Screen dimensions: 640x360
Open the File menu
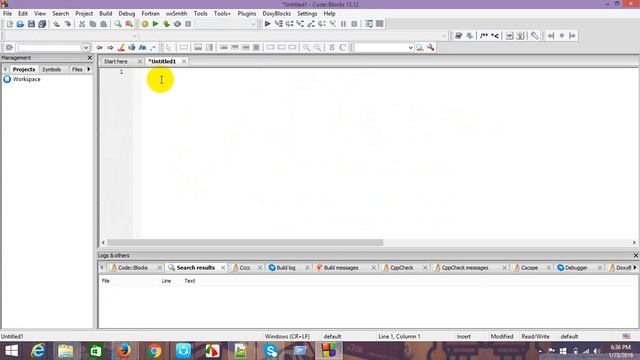[x=7, y=13]
